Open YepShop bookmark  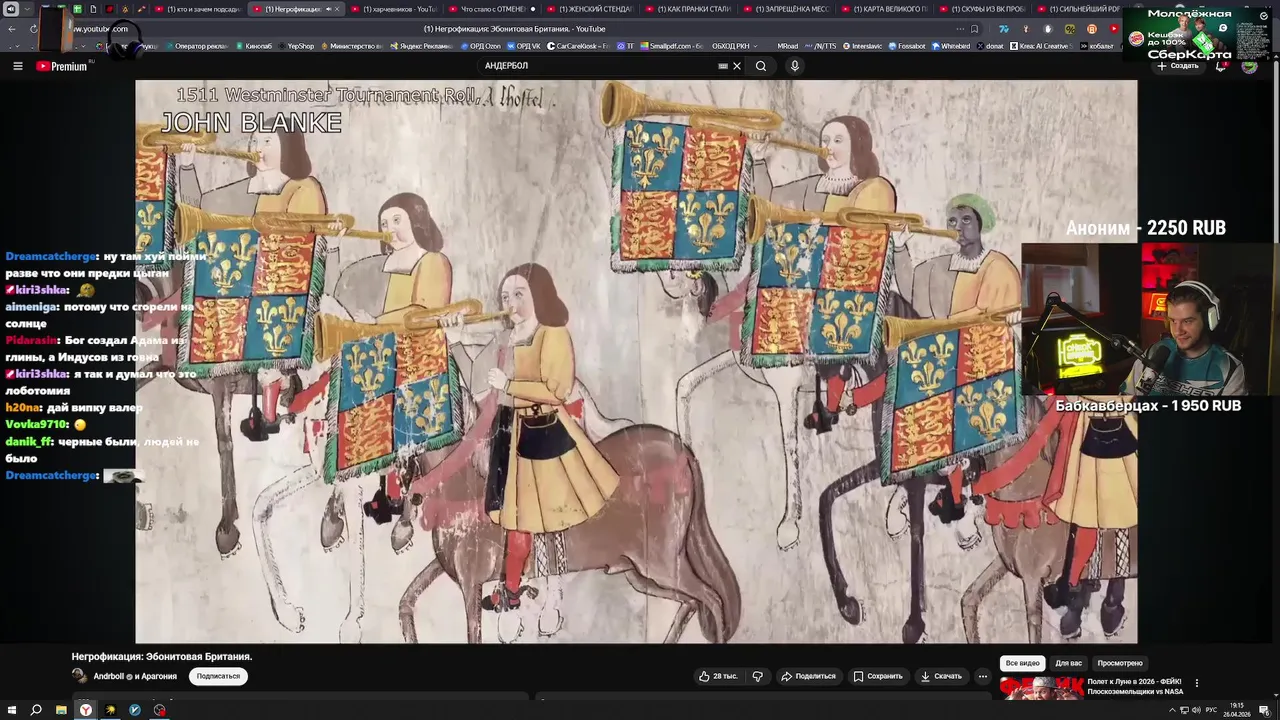296,46
